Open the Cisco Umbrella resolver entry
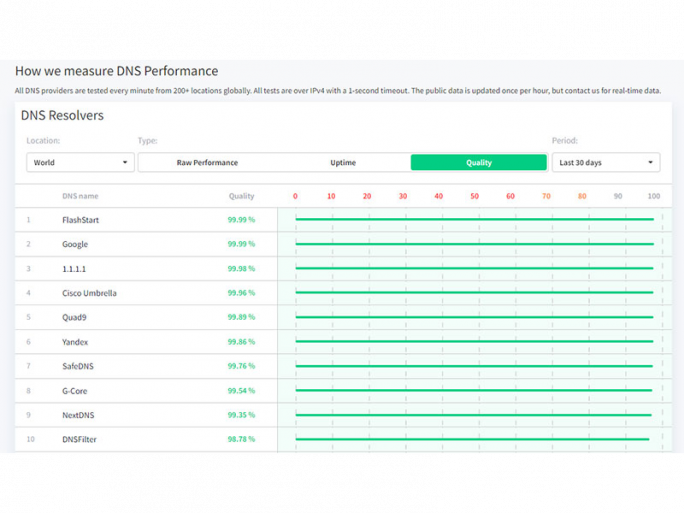The height and width of the screenshot is (513, 684). (x=89, y=293)
